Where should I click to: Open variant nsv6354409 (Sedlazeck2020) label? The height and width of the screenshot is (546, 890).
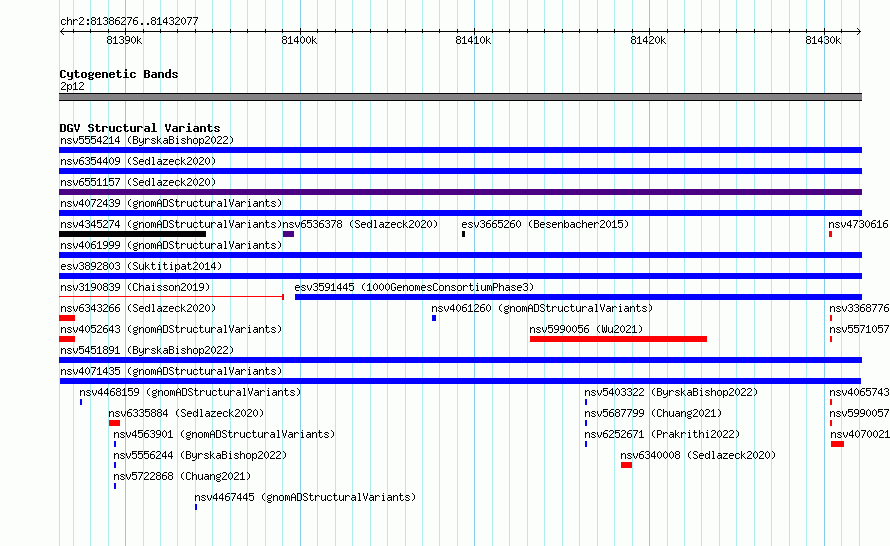(x=138, y=161)
